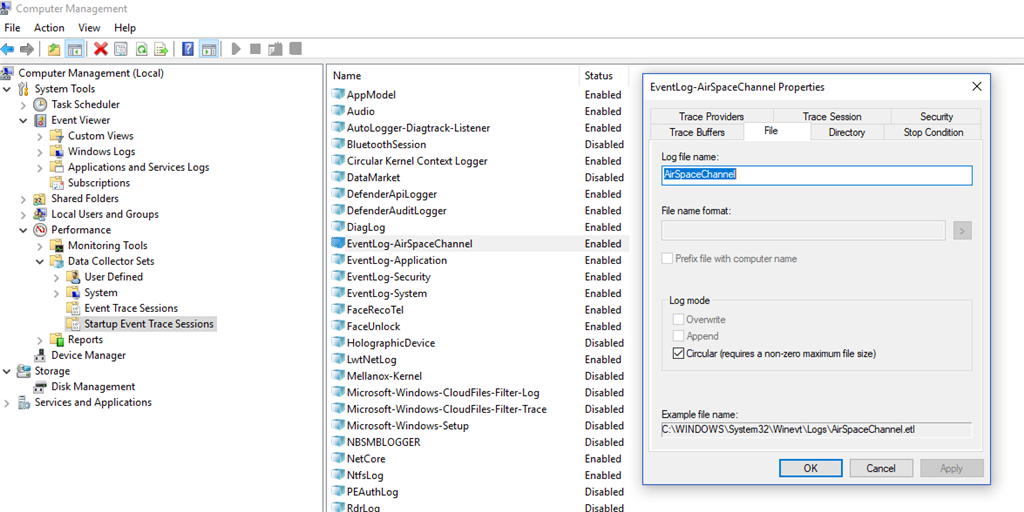Click the Performance gauge icon in tree
The height and width of the screenshot is (512, 1024).
coord(40,230)
